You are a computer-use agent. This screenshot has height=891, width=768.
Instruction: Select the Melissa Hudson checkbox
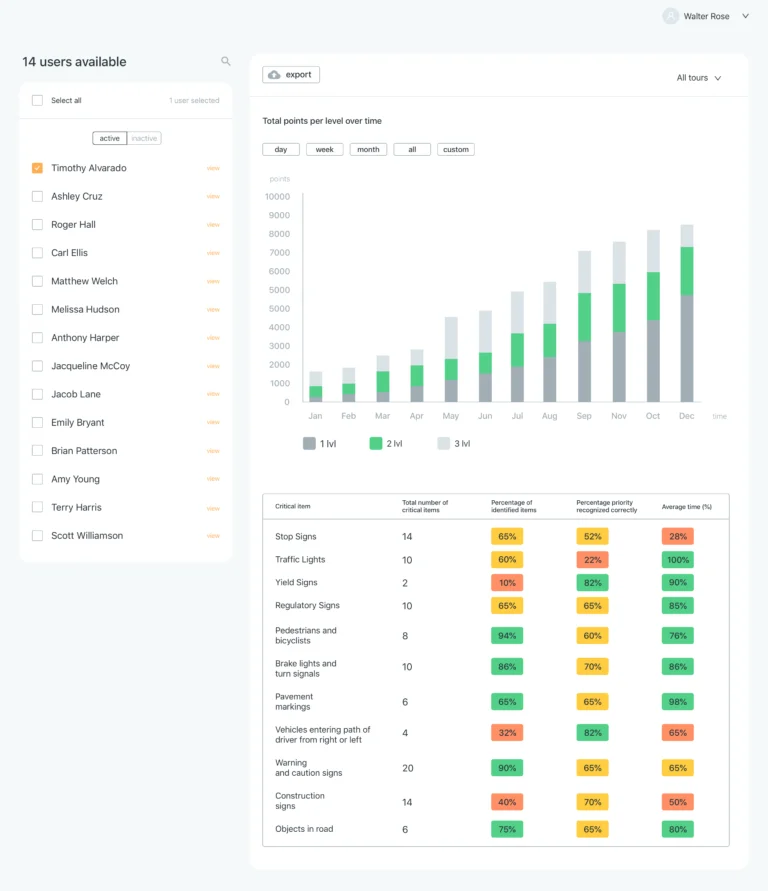tap(37, 310)
